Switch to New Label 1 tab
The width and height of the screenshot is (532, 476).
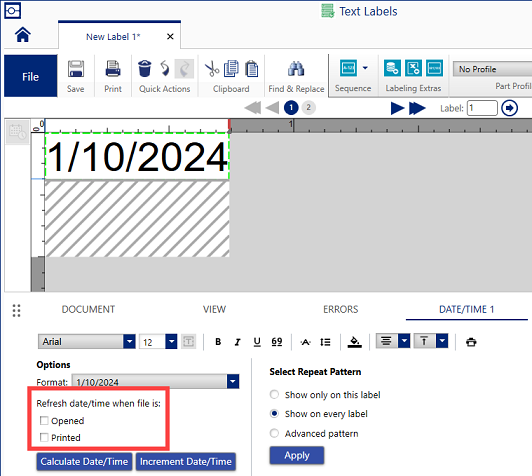[x=113, y=37]
